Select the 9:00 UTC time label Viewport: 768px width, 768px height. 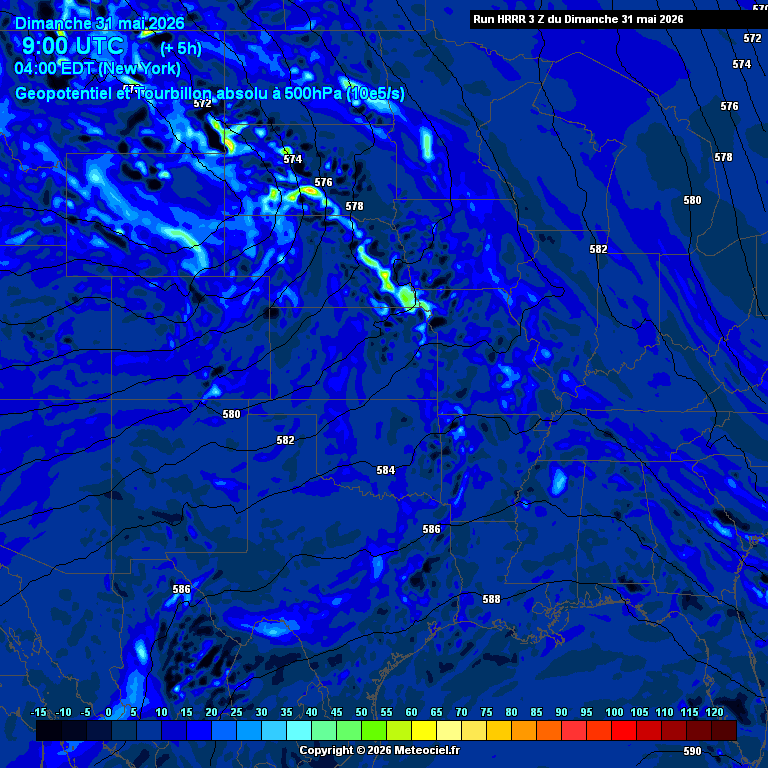click(x=73, y=46)
